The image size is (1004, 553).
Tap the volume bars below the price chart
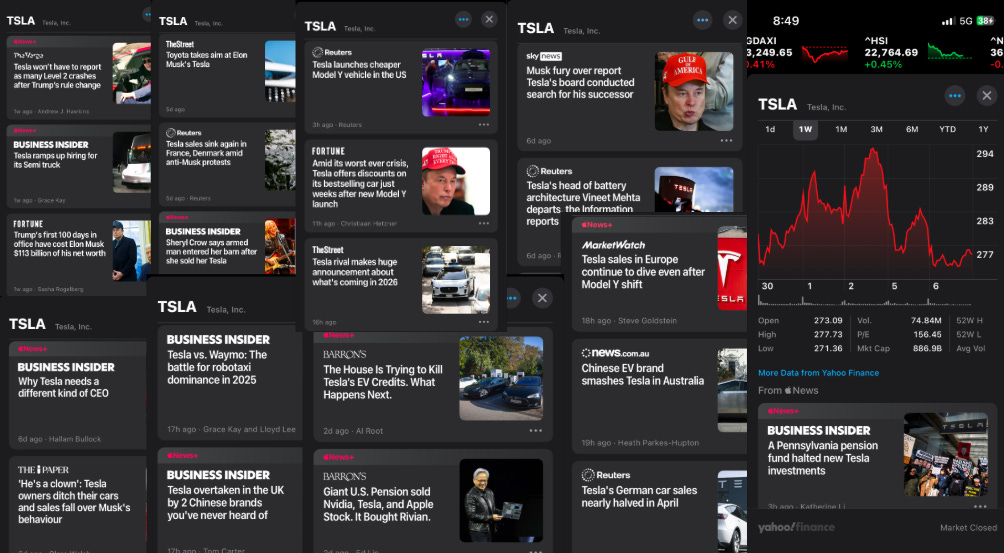[865, 300]
